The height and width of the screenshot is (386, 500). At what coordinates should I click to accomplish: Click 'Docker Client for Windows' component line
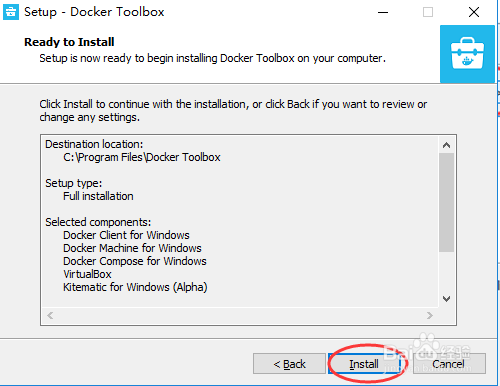pyautogui.click(x=126, y=235)
